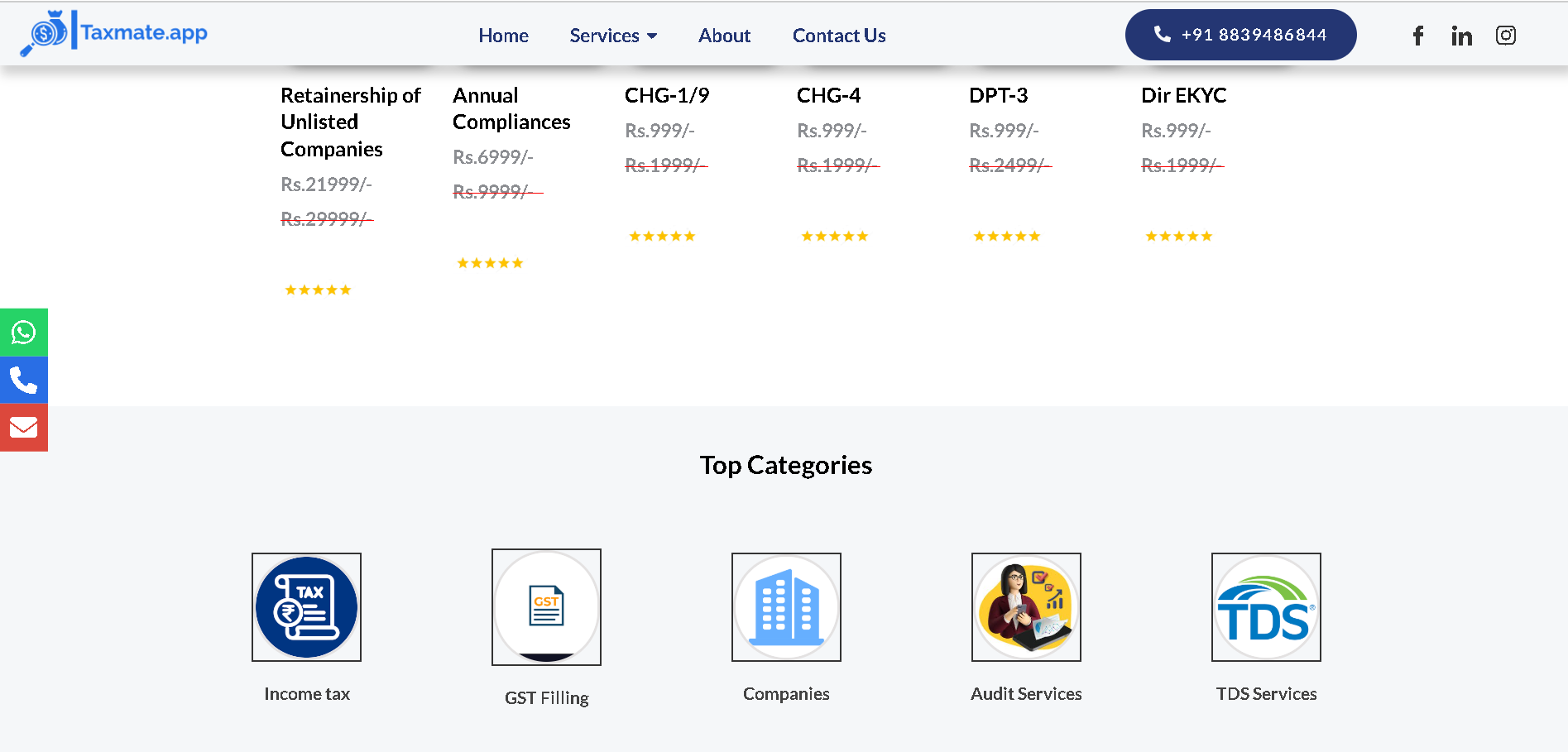Image resolution: width=1568 pixels, height=752 pixels.
Task: Click the Rs.21999/- price text
Action: tap(326, 184)
